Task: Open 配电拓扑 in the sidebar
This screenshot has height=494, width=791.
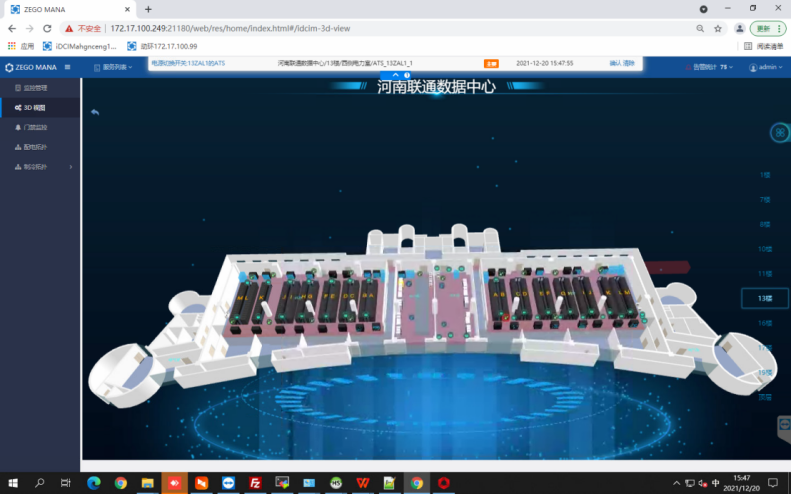Action: (x=35, y=147)
